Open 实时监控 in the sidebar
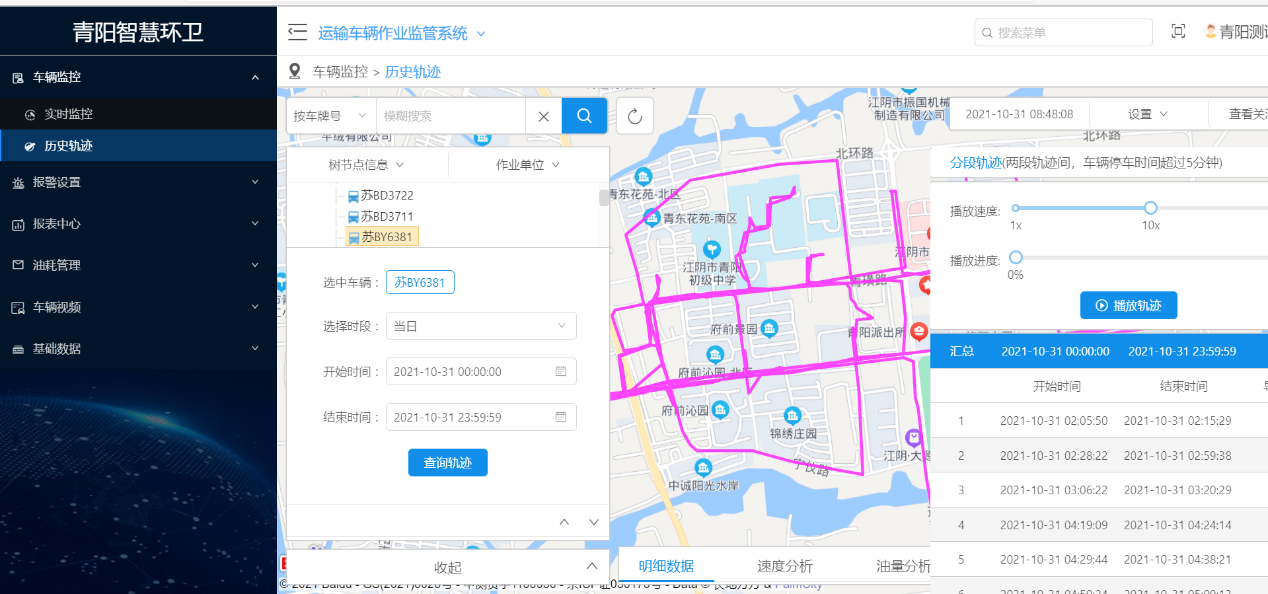 (68, 114)
